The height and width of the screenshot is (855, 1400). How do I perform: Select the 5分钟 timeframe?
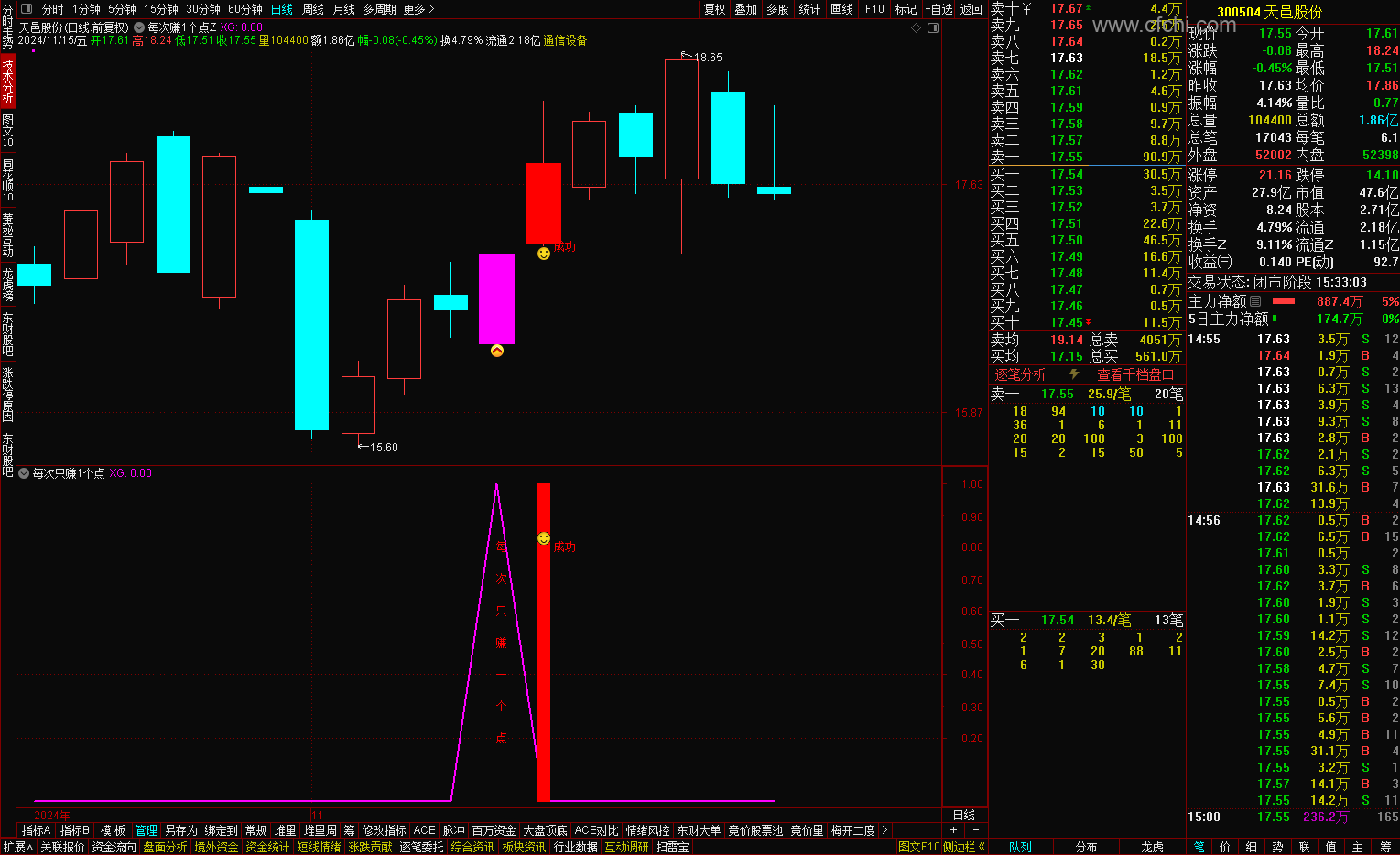pos(122,9)
